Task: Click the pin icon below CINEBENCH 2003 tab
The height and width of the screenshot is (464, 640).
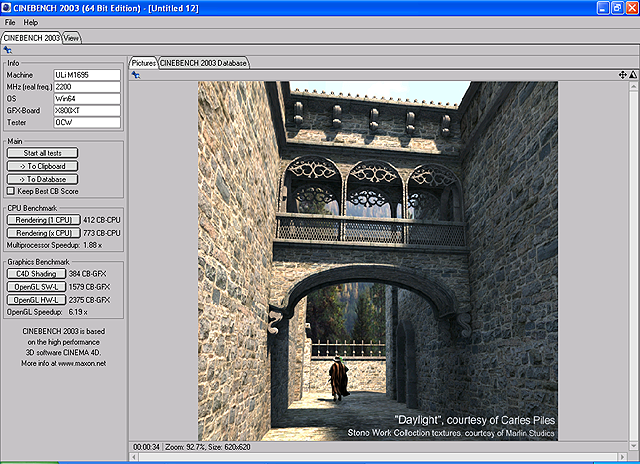Action: [7, 50]
